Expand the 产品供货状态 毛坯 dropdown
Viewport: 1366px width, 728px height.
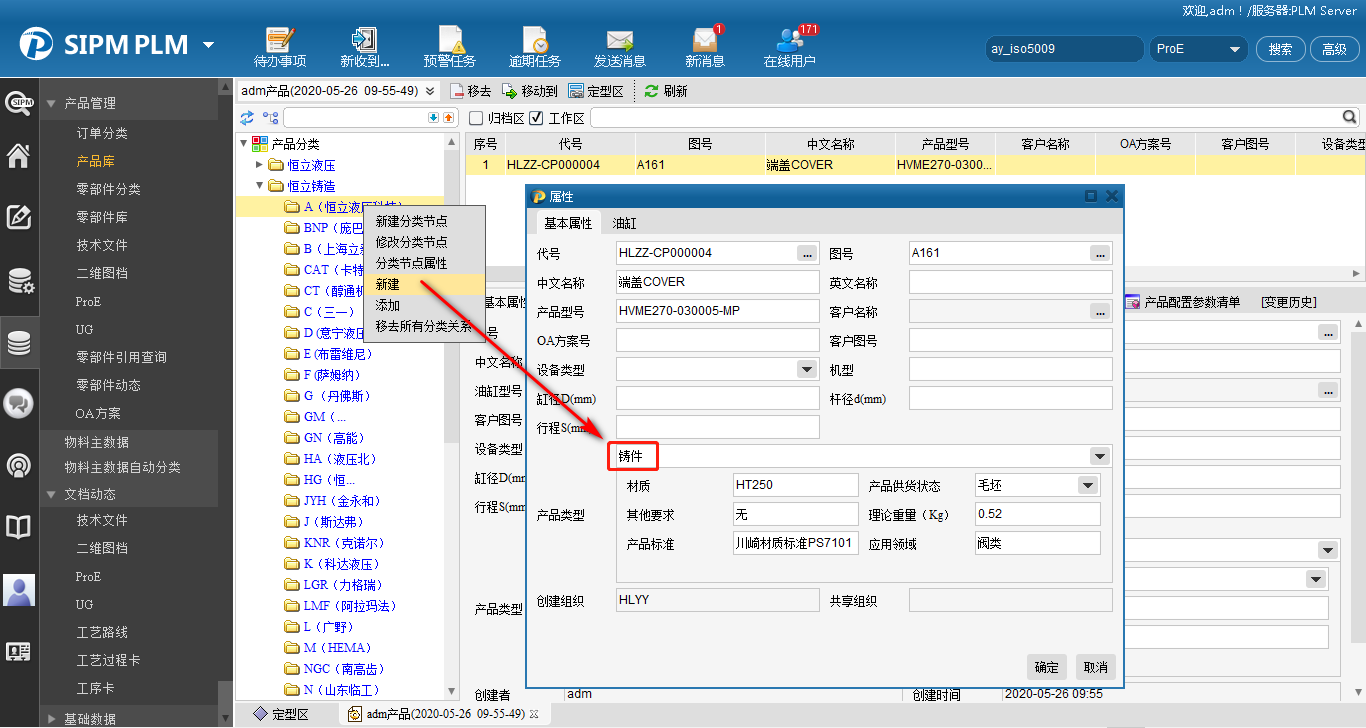1087,486
